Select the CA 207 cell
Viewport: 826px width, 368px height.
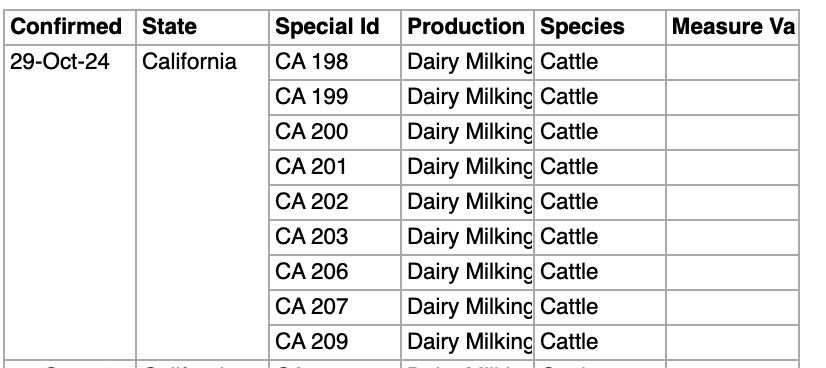[x=335, y=307]
